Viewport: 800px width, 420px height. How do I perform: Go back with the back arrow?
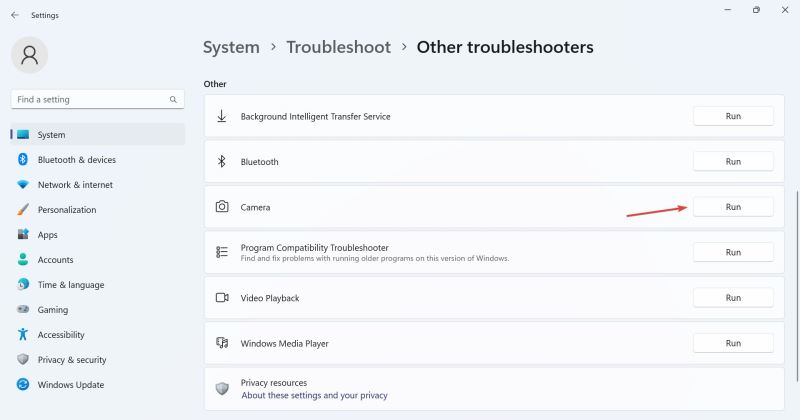(14, 15)
